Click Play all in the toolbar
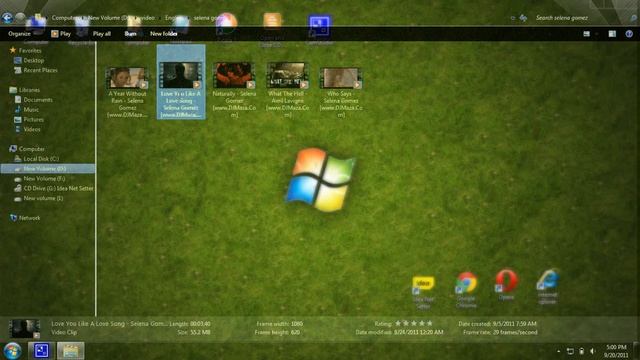The image size is (640, 360). coord(102,34)
